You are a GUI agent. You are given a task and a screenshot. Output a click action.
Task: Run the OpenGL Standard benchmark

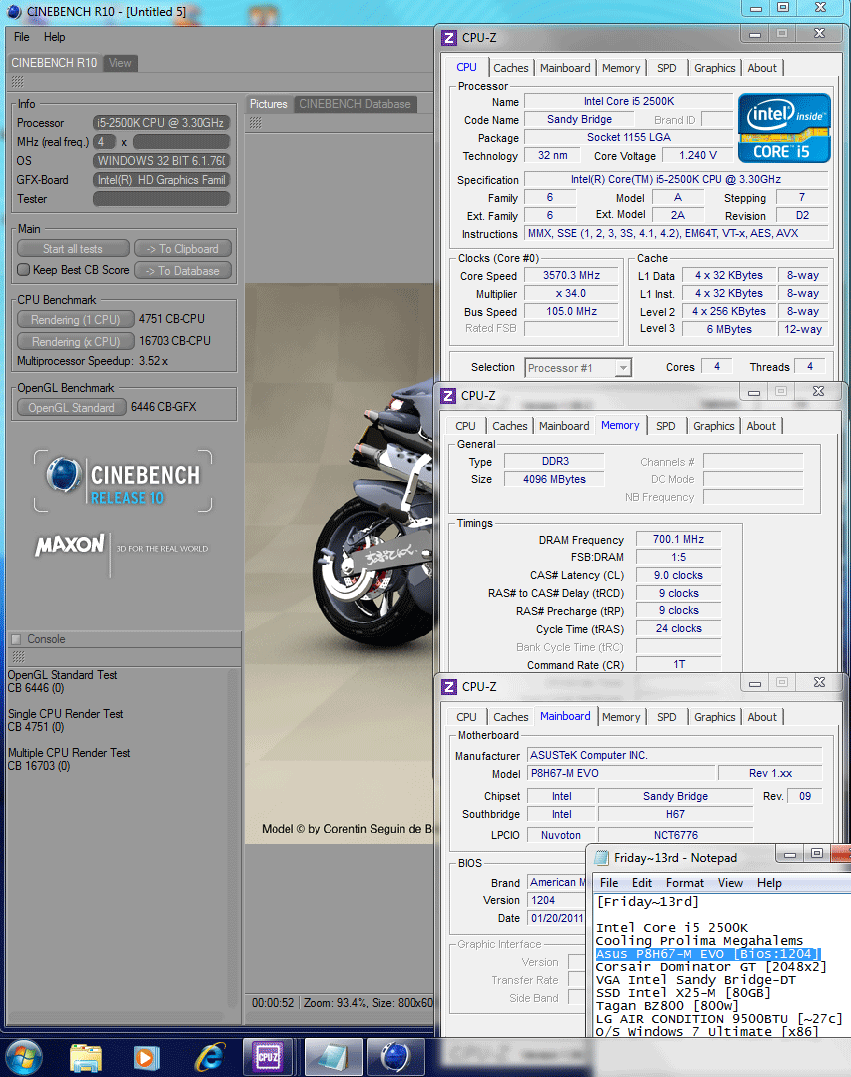(71, 407)
